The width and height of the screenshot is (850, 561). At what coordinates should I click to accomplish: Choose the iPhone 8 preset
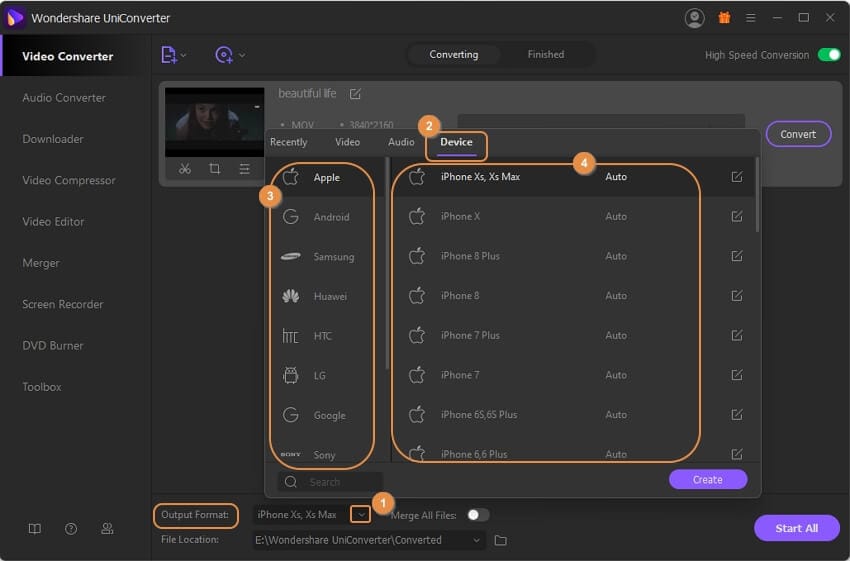click(572, 295)
